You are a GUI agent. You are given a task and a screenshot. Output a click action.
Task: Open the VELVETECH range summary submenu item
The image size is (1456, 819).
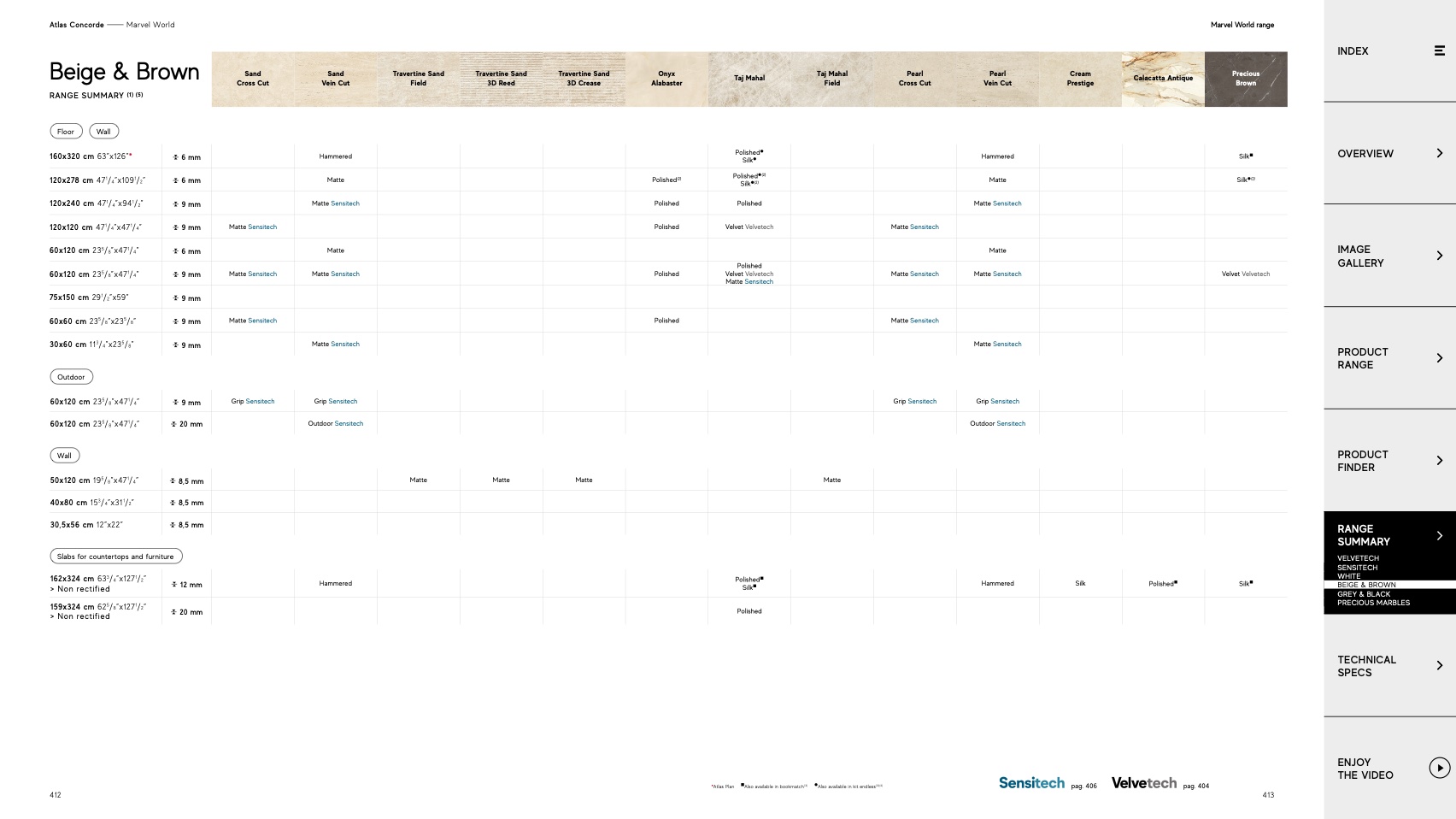pyautogui.click(x=1358, y=558)
